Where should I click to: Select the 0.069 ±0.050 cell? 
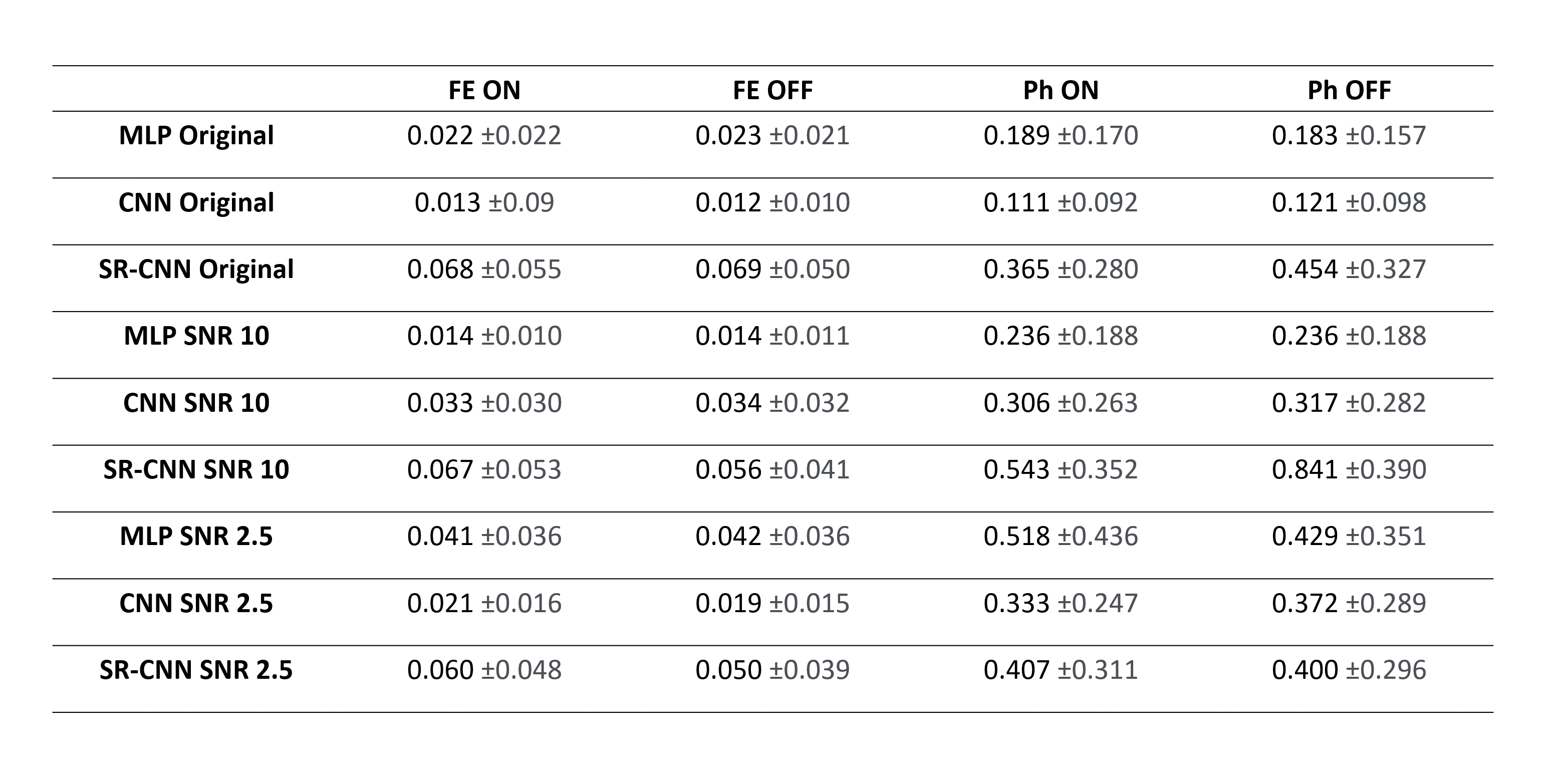point(772,269)
